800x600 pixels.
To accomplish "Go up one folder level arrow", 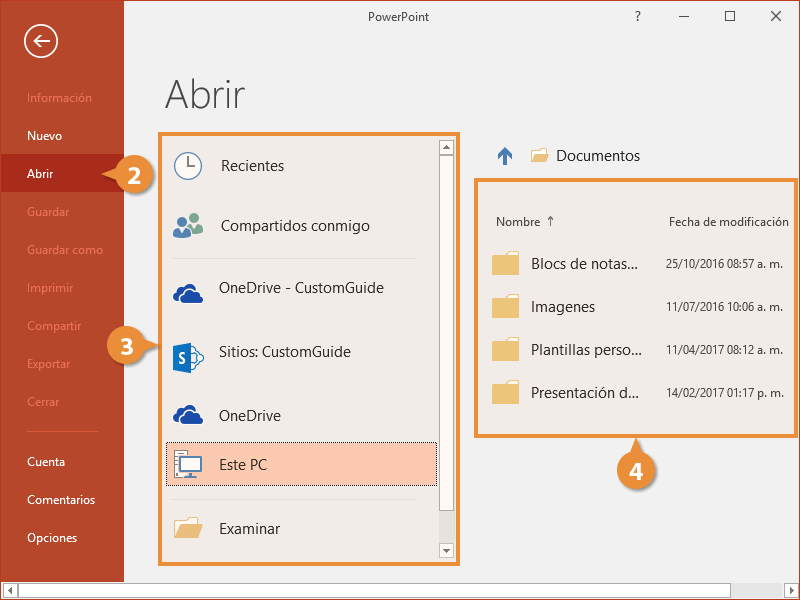I will [505, 156].
